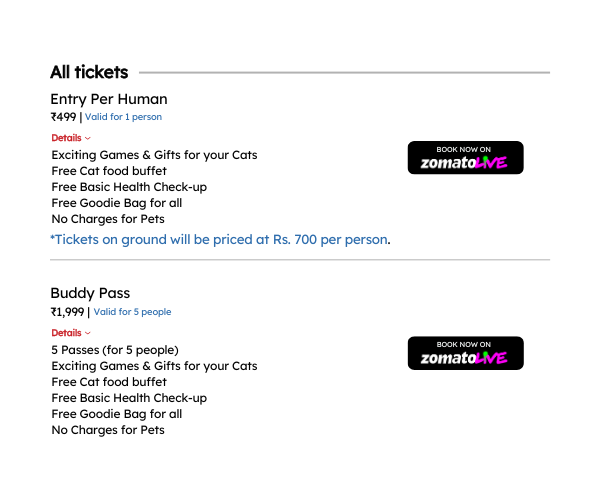Click the Zomato Live logo in second button
The height and width of the screenshot is (500, 600).
click(464, 358)
